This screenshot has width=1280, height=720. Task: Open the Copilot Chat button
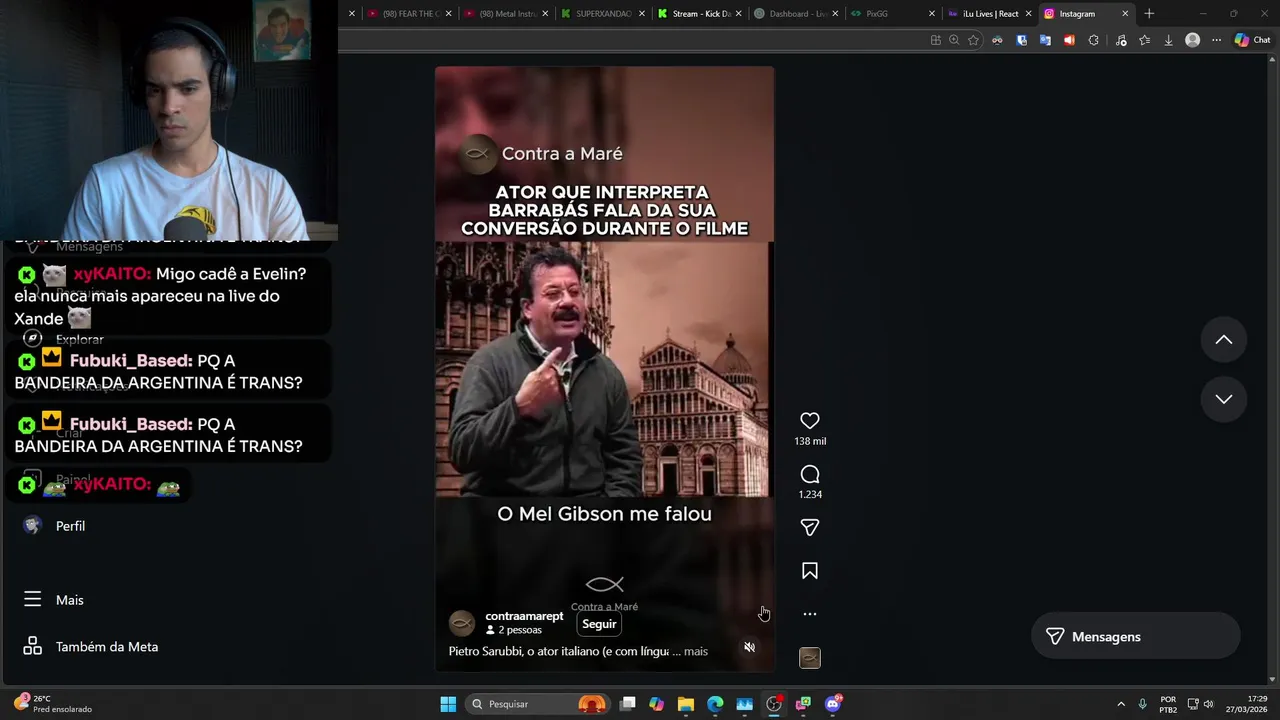(x=1252, y=40)
